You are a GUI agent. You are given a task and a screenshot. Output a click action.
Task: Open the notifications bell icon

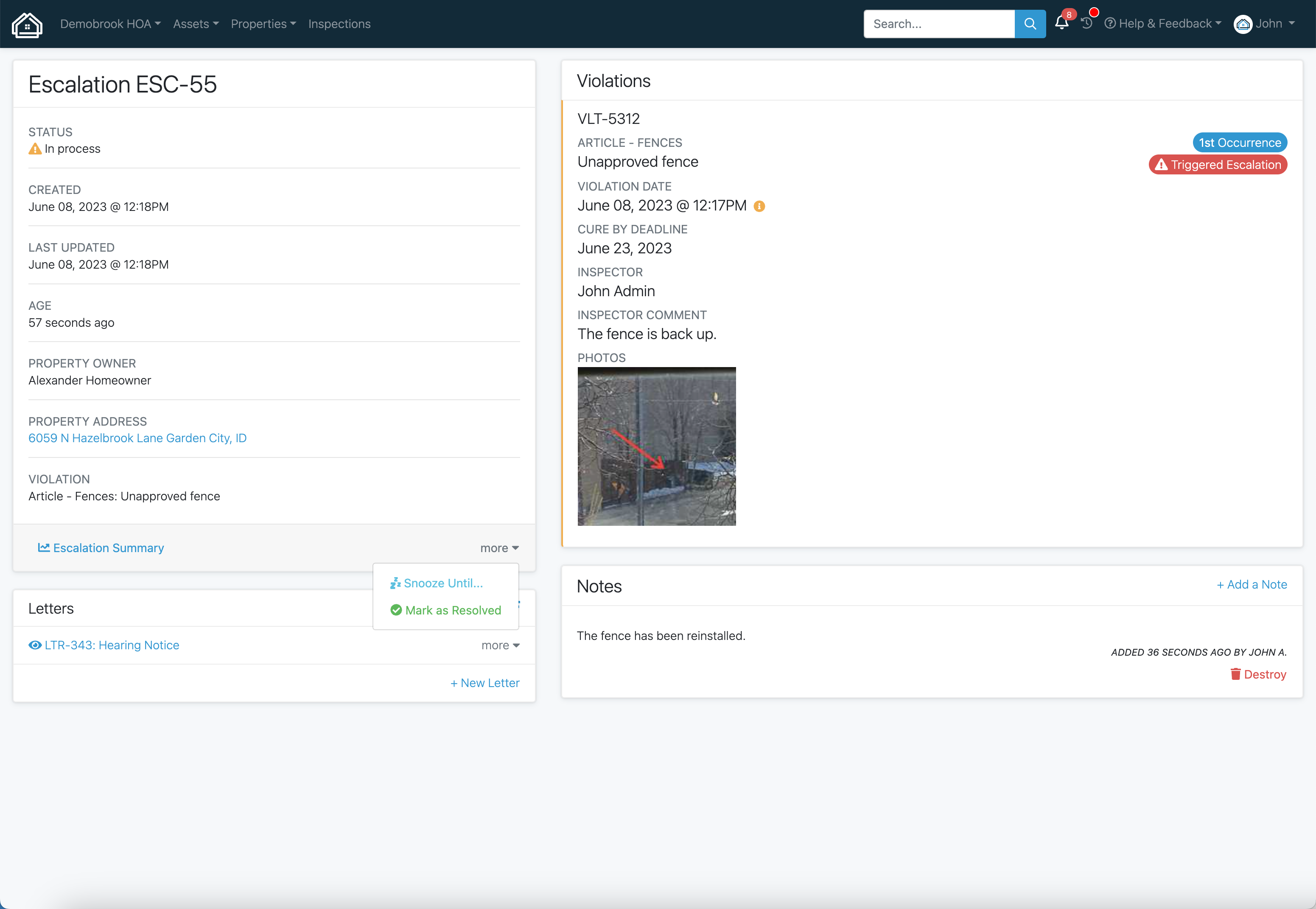[1061, 23]
